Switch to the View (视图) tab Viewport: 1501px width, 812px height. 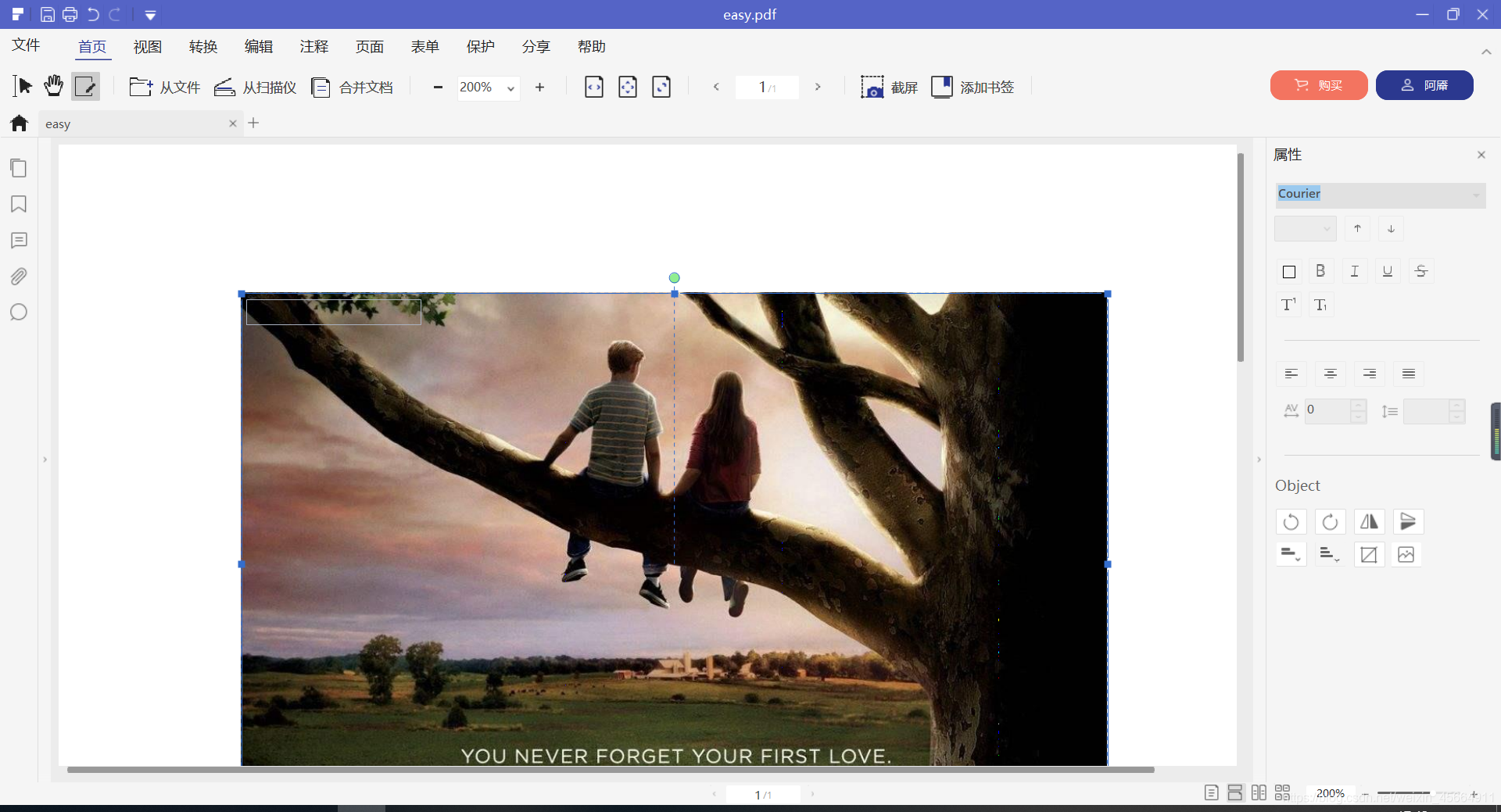click(x=148, y=47)
